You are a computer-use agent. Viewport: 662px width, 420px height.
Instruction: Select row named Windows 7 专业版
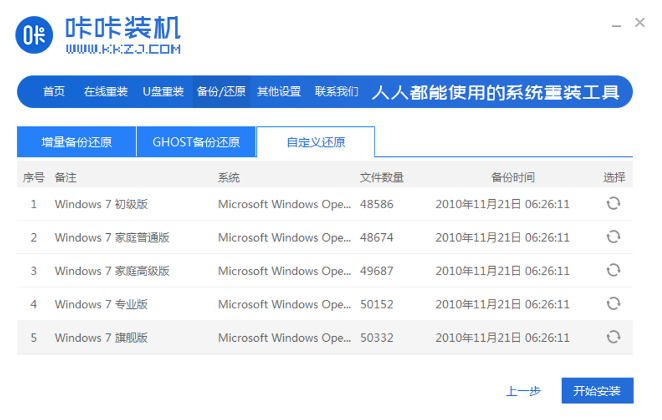pos(325,304)
